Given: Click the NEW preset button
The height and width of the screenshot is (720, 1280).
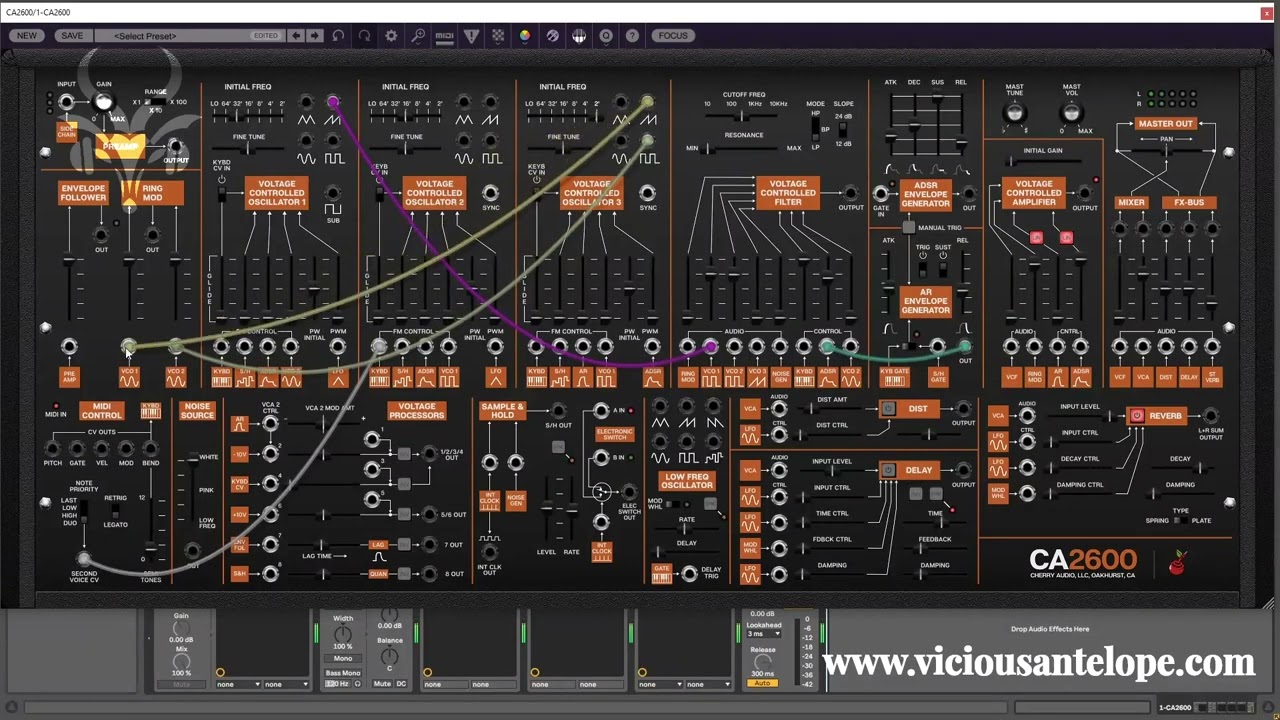Looking at the screenshot, I should (x=27, y=36).
